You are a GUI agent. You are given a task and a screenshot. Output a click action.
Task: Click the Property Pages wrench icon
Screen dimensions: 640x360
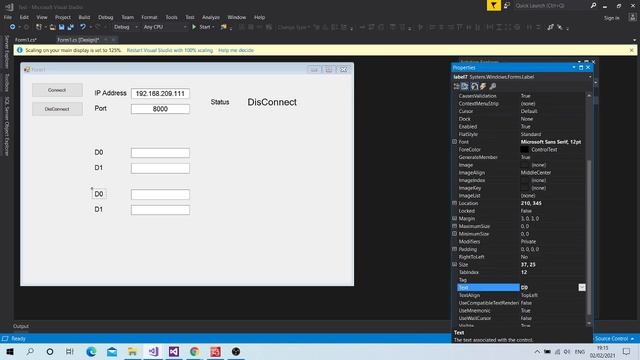[493, 86]
